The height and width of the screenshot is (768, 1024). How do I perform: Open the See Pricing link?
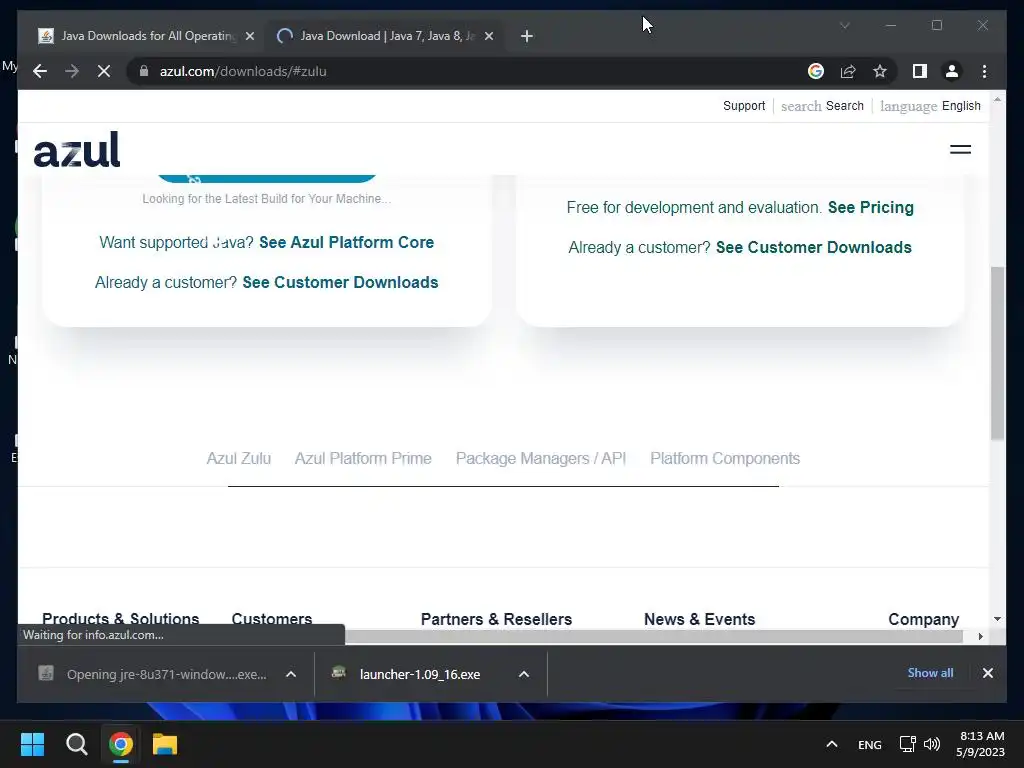871,207
